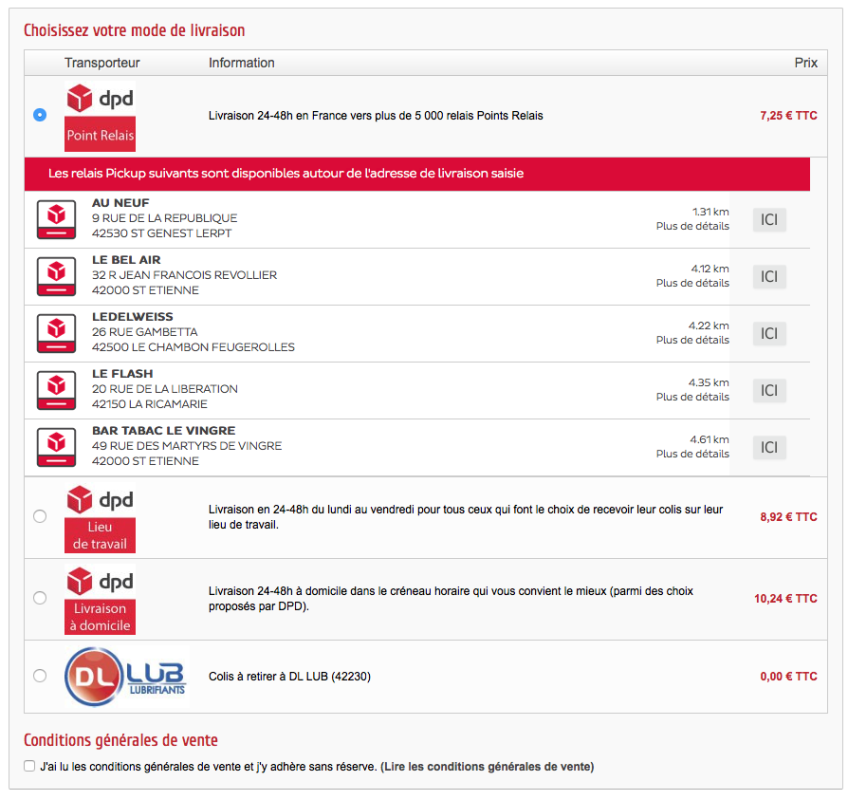The height and width of the screenshot is (800, 848).
Task: Click the pickup icon beside BAR TABAC LE VINGRE
Action: click(x=56, y=447)
